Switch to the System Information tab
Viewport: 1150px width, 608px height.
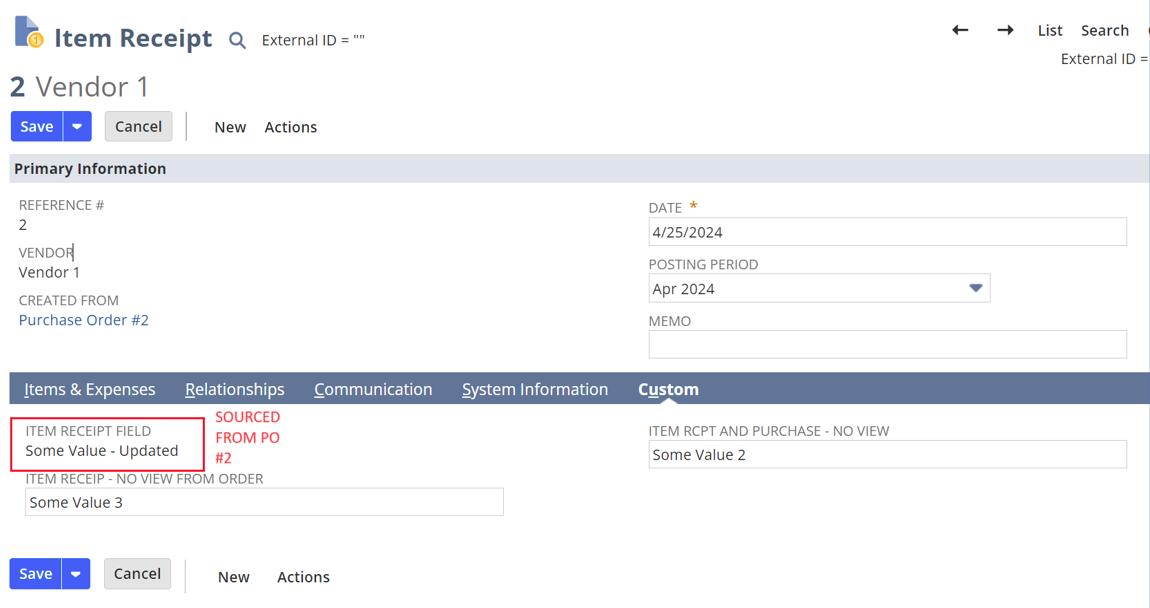(535, 389)
